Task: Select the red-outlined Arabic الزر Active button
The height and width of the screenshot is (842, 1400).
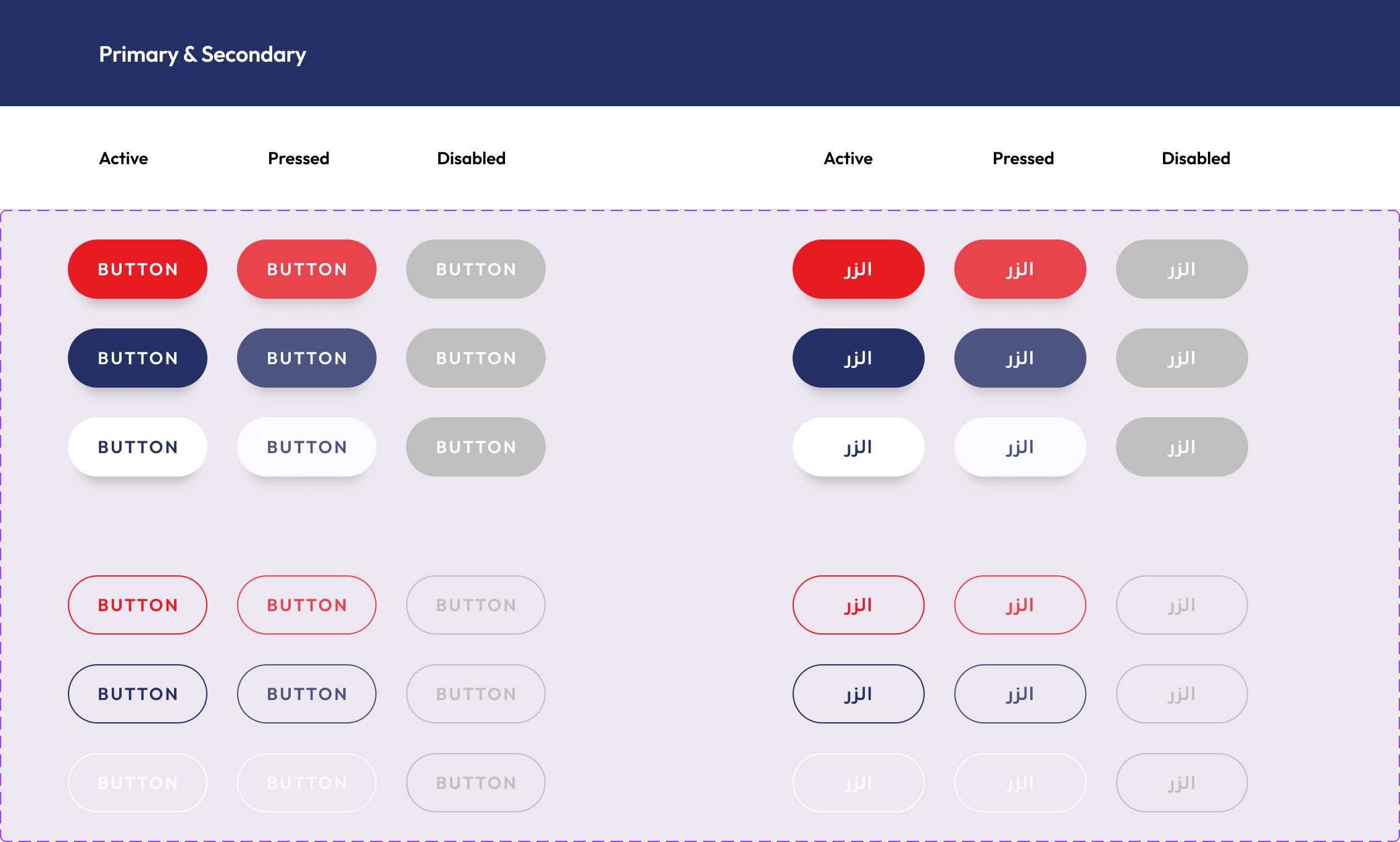Action: pyautogui.click(x=858, y=605)
